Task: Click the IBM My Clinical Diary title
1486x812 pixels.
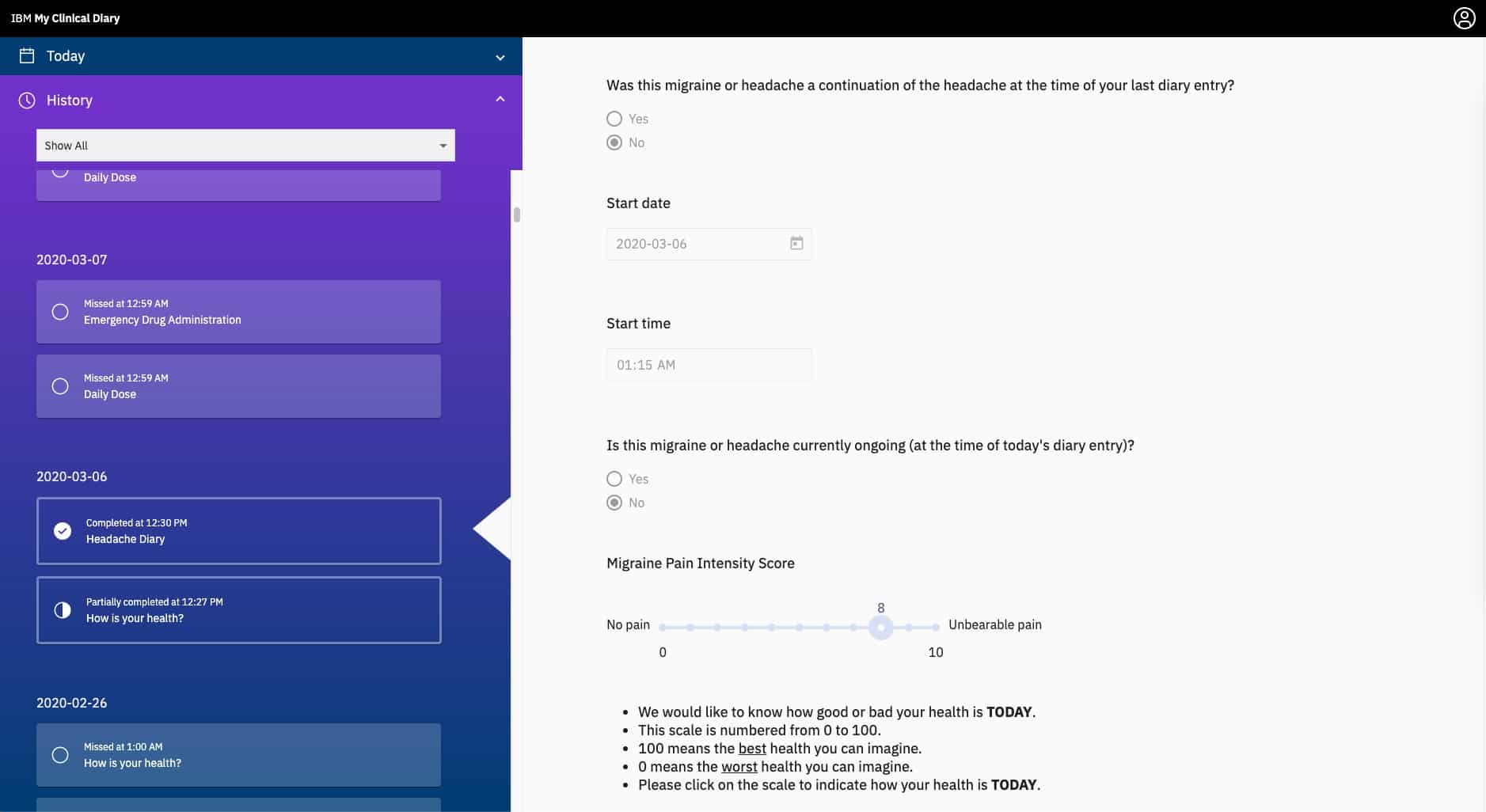Action: pyautogui.click(x=65, y=18)
